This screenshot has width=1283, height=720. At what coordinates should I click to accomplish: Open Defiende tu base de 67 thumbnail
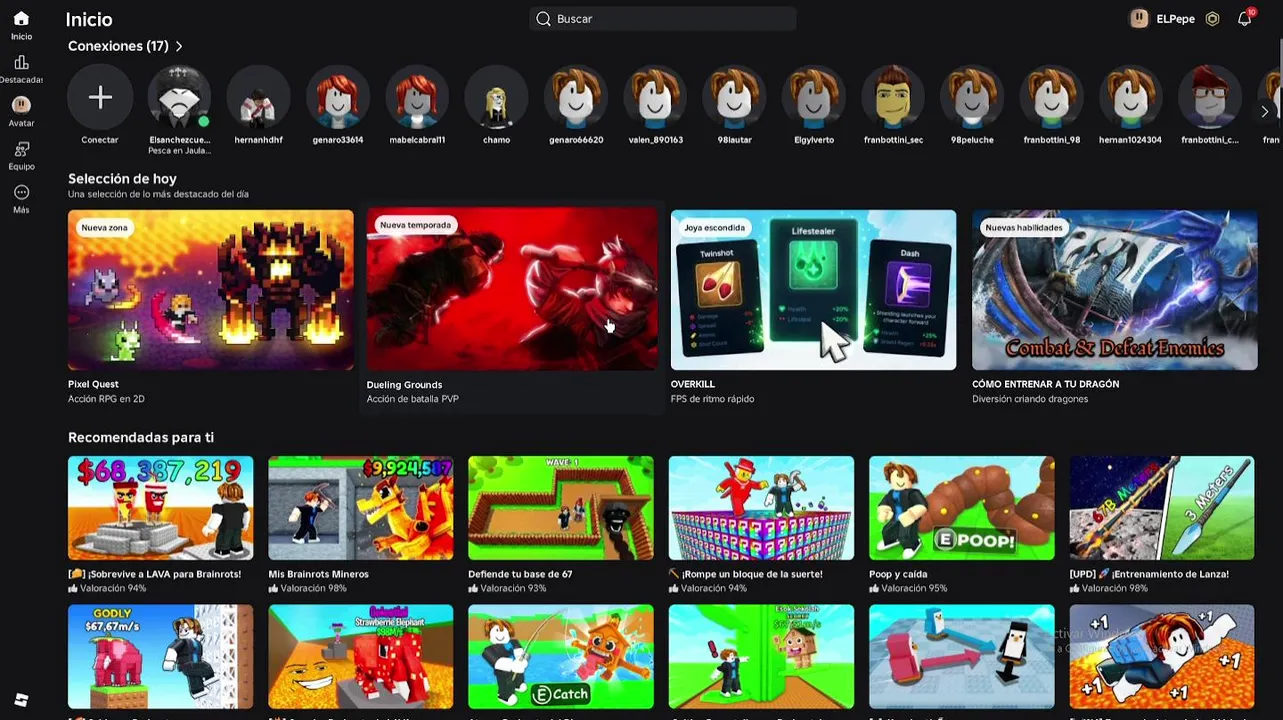click(x=561, y=508)
